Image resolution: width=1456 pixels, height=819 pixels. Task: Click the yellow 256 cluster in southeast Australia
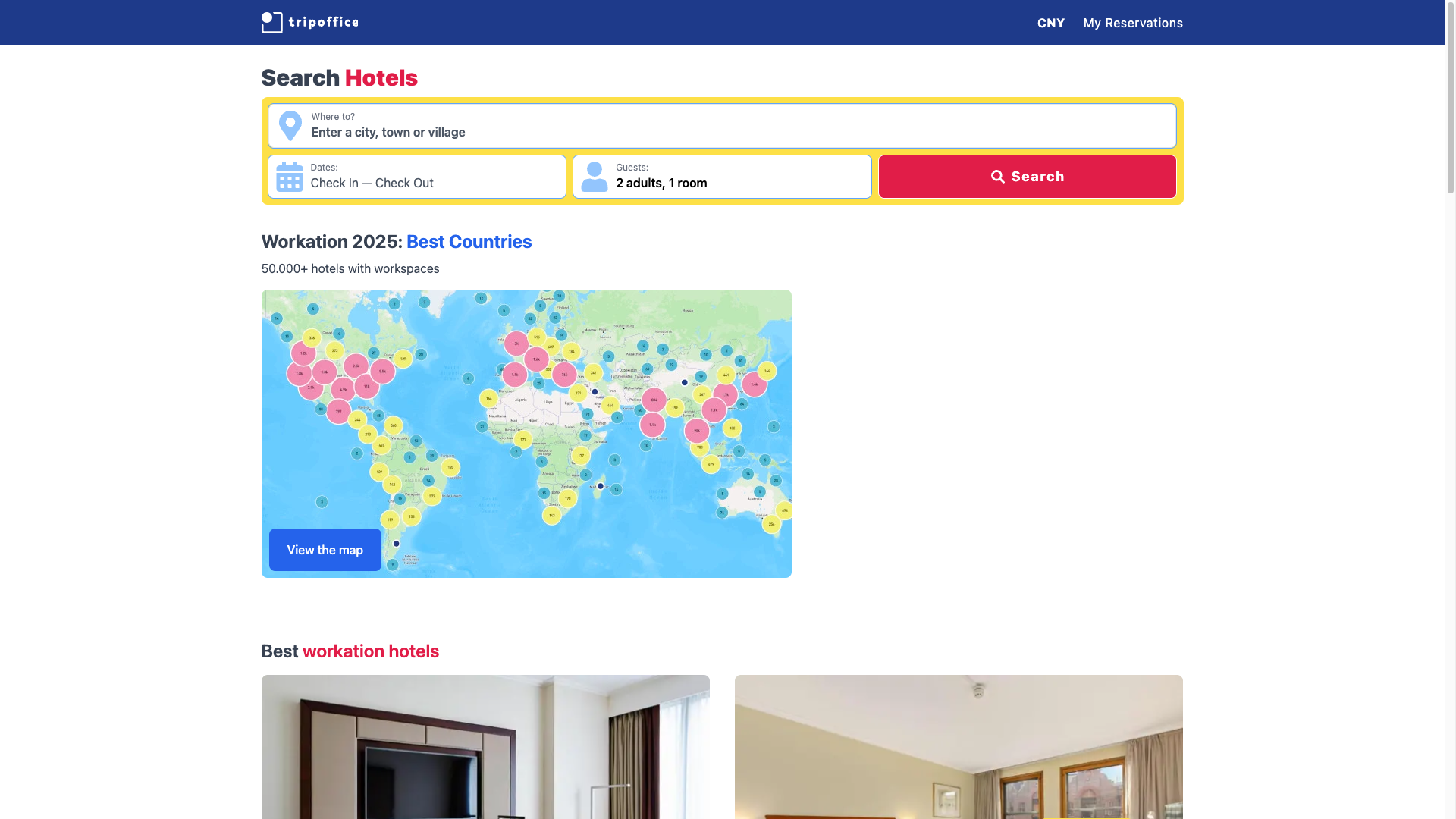coord(771,524)
